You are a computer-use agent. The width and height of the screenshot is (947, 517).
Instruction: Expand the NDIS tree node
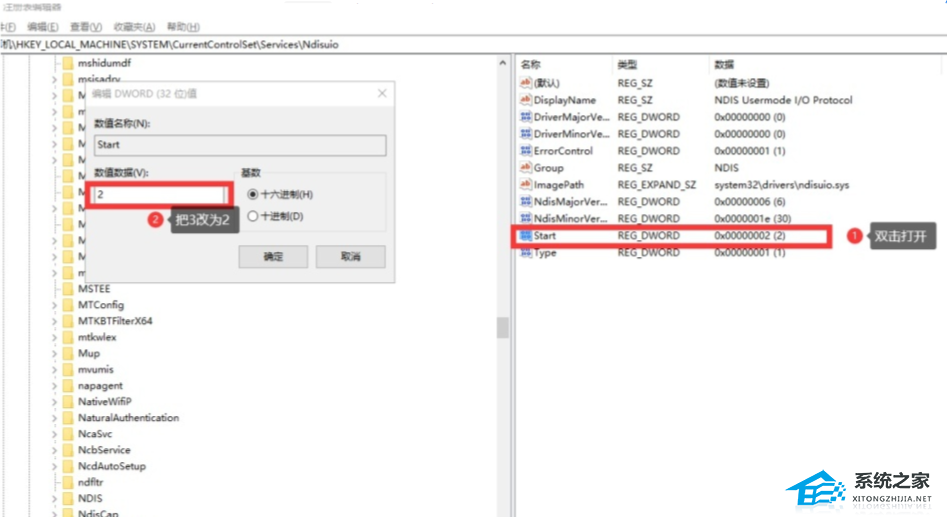click(x=54, y=499)
